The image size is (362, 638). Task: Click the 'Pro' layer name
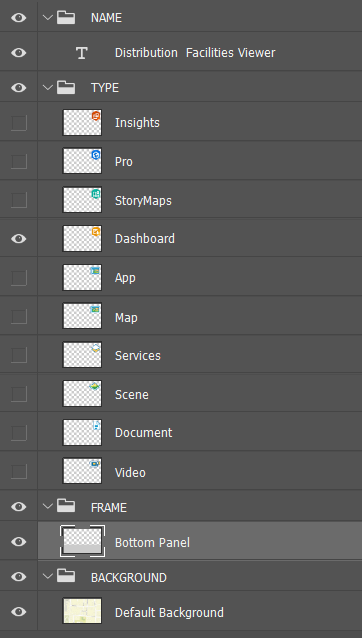coord(124,162)
